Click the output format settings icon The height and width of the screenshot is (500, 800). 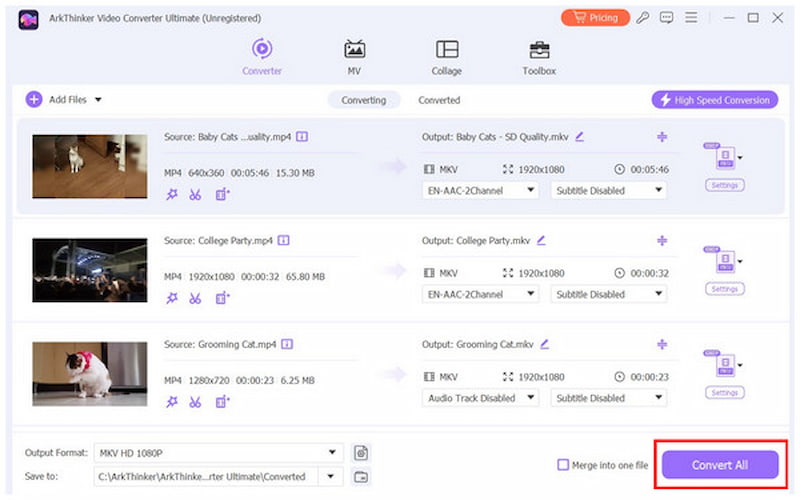[361, 453]
